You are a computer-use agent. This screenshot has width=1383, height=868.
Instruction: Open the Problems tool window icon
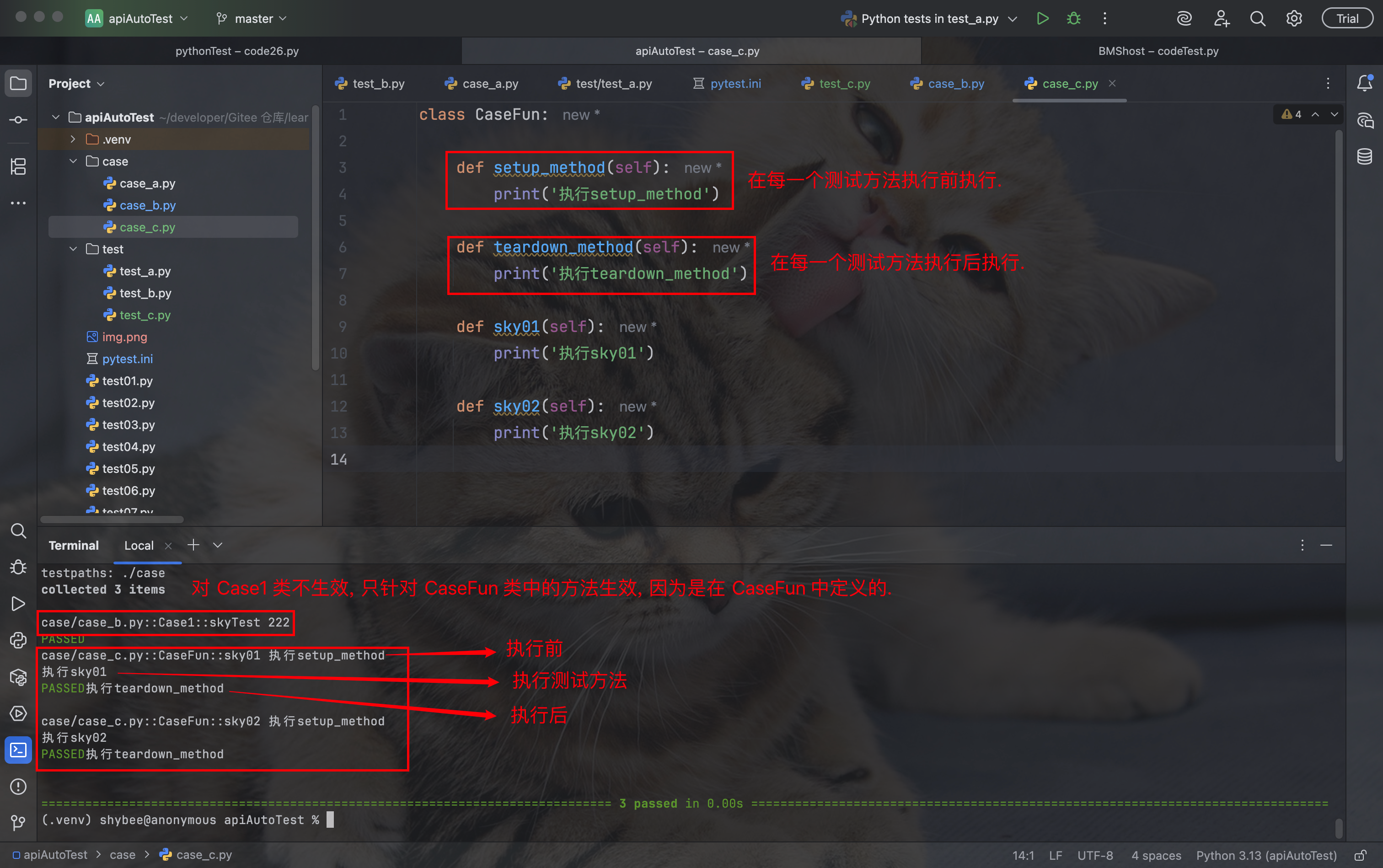click(x=18, y=786)
